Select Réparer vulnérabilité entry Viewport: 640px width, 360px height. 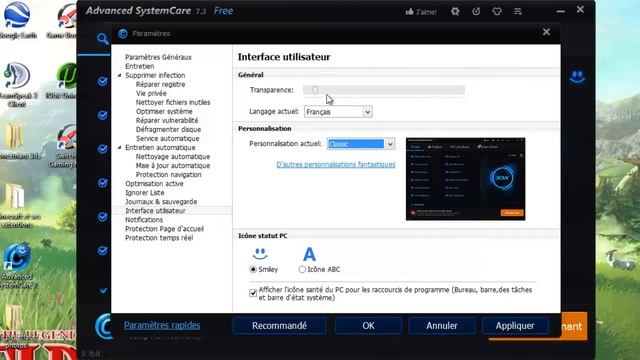[x=167, y=120]
